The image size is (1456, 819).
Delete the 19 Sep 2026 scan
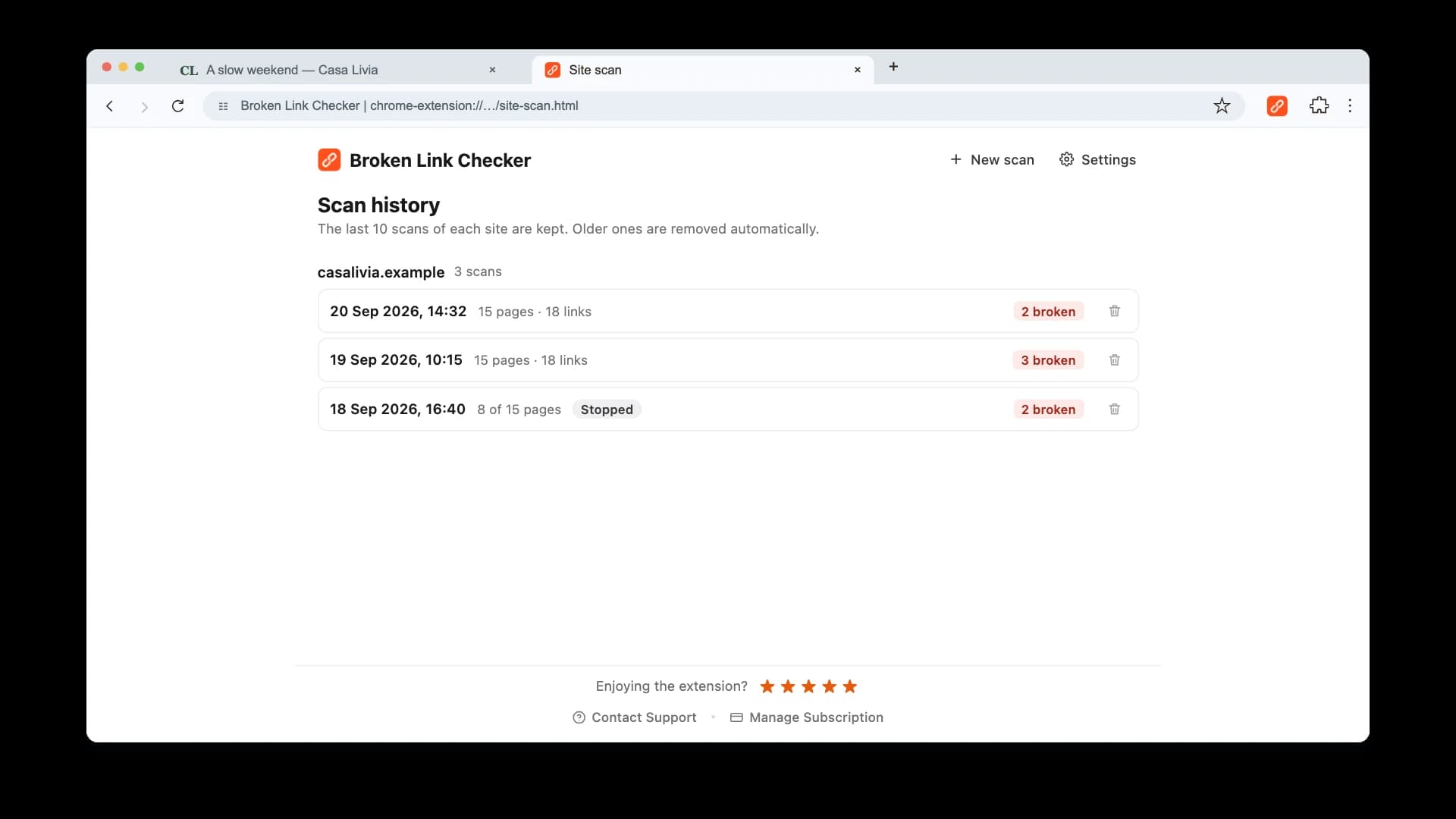tap(1114, 360)
